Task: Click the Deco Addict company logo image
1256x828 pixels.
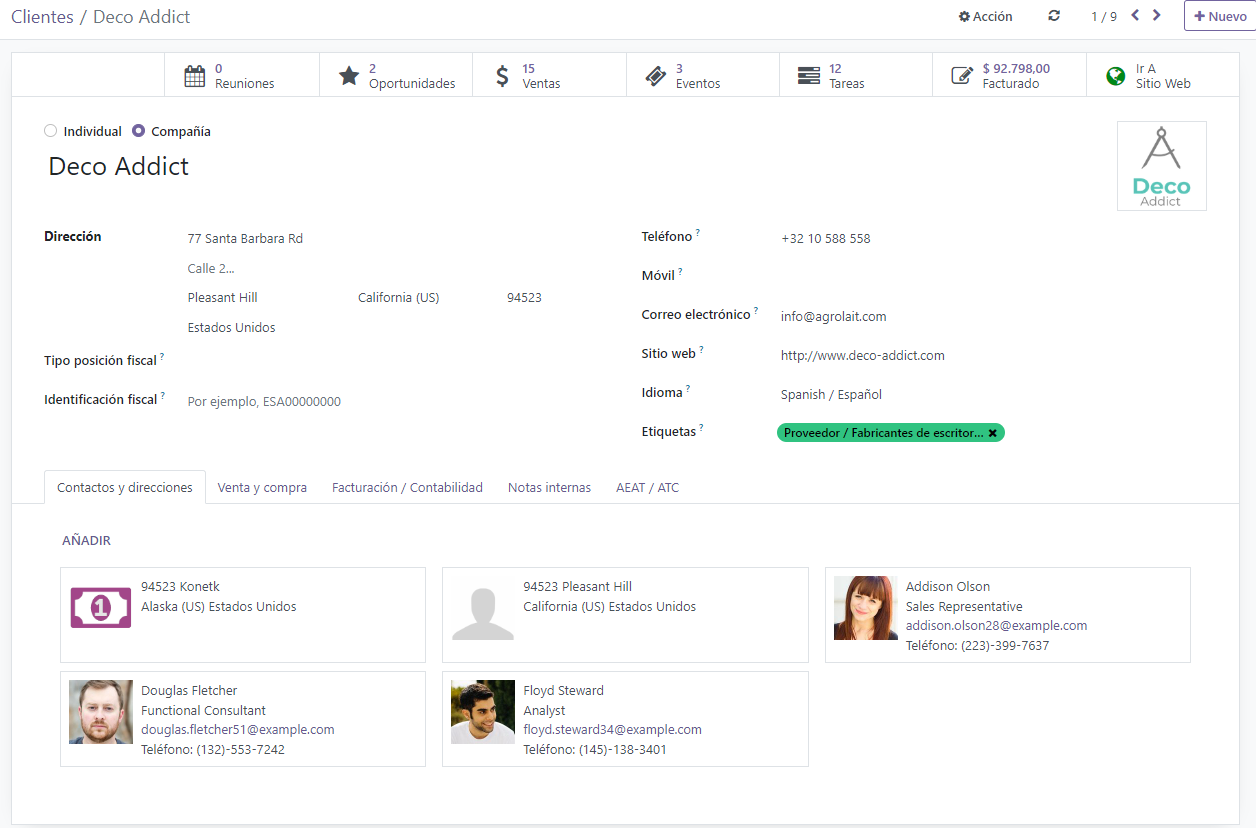Action: click(1161, 165)
